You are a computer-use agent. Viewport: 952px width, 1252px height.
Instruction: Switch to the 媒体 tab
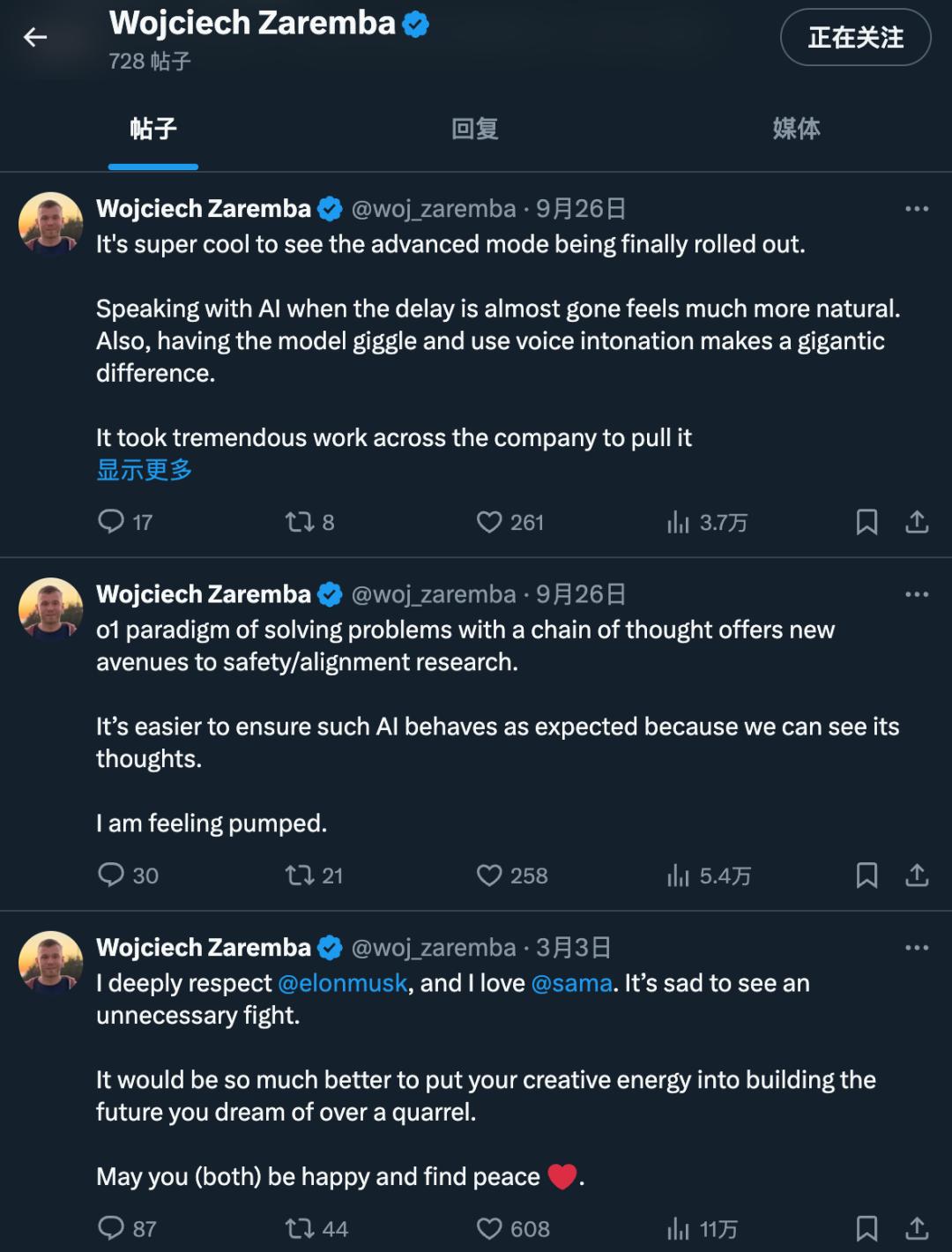coord(796,130)
